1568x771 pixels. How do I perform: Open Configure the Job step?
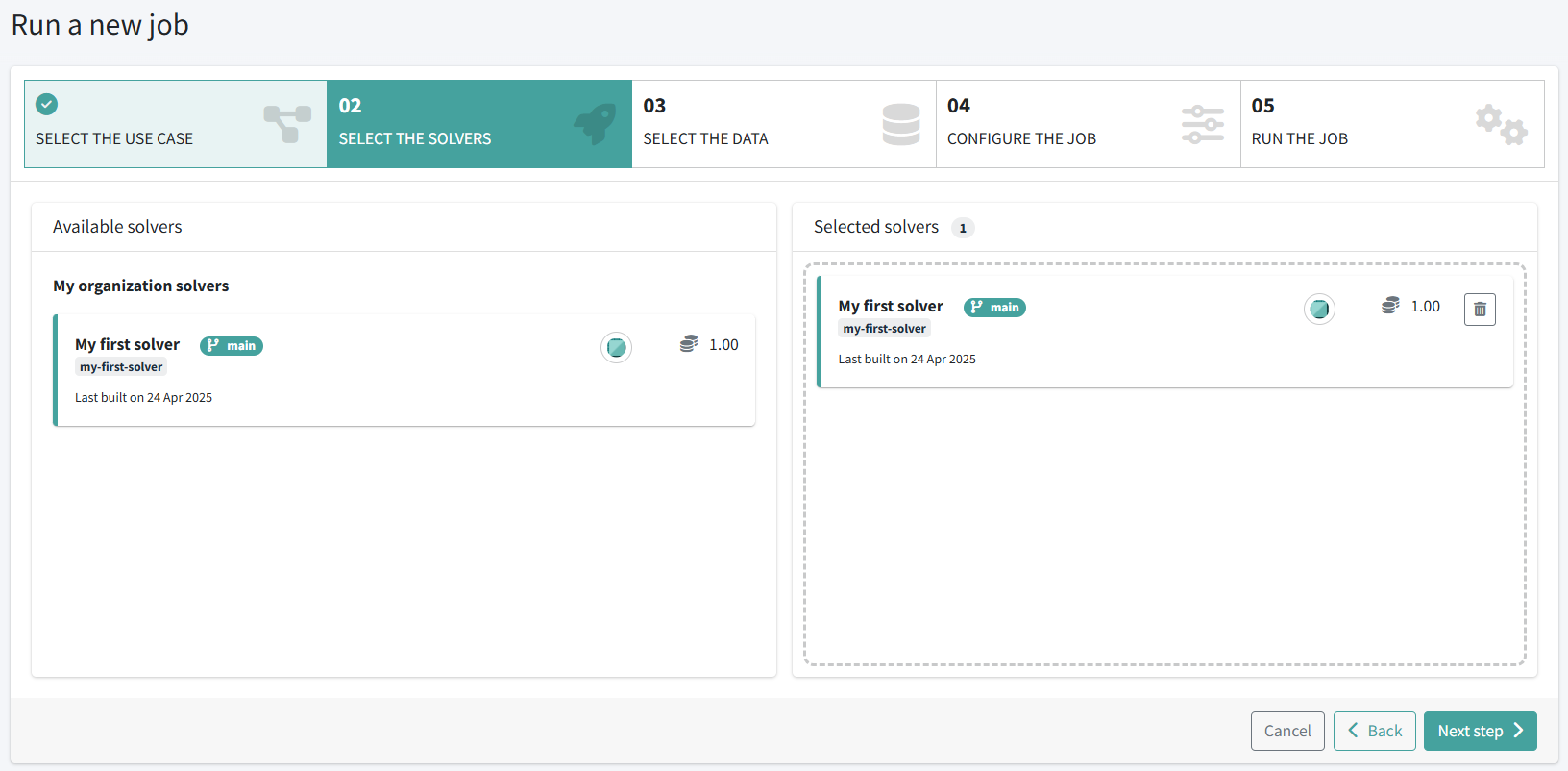pyautogui.click(x=1021, y=138)
